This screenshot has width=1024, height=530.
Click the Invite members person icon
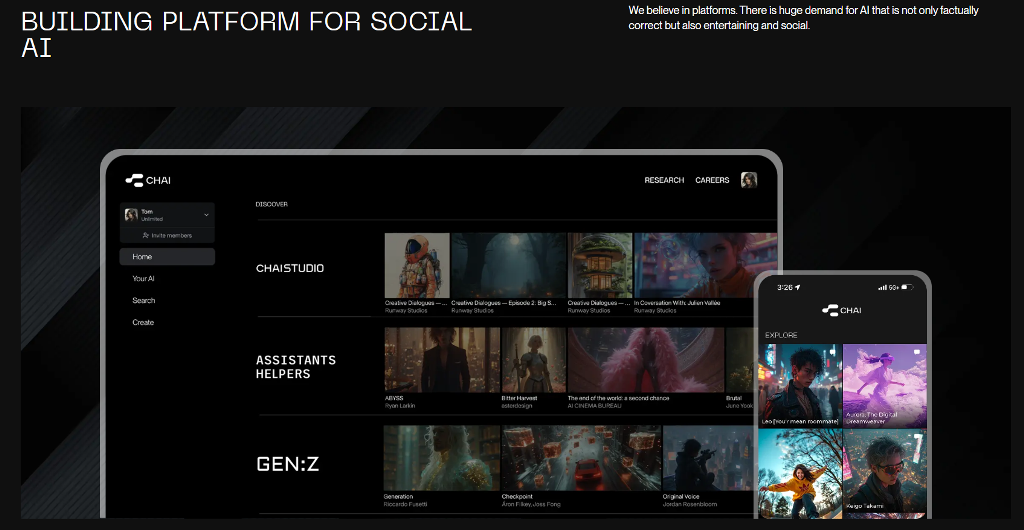pyautogui.click(x=146, y=236)
